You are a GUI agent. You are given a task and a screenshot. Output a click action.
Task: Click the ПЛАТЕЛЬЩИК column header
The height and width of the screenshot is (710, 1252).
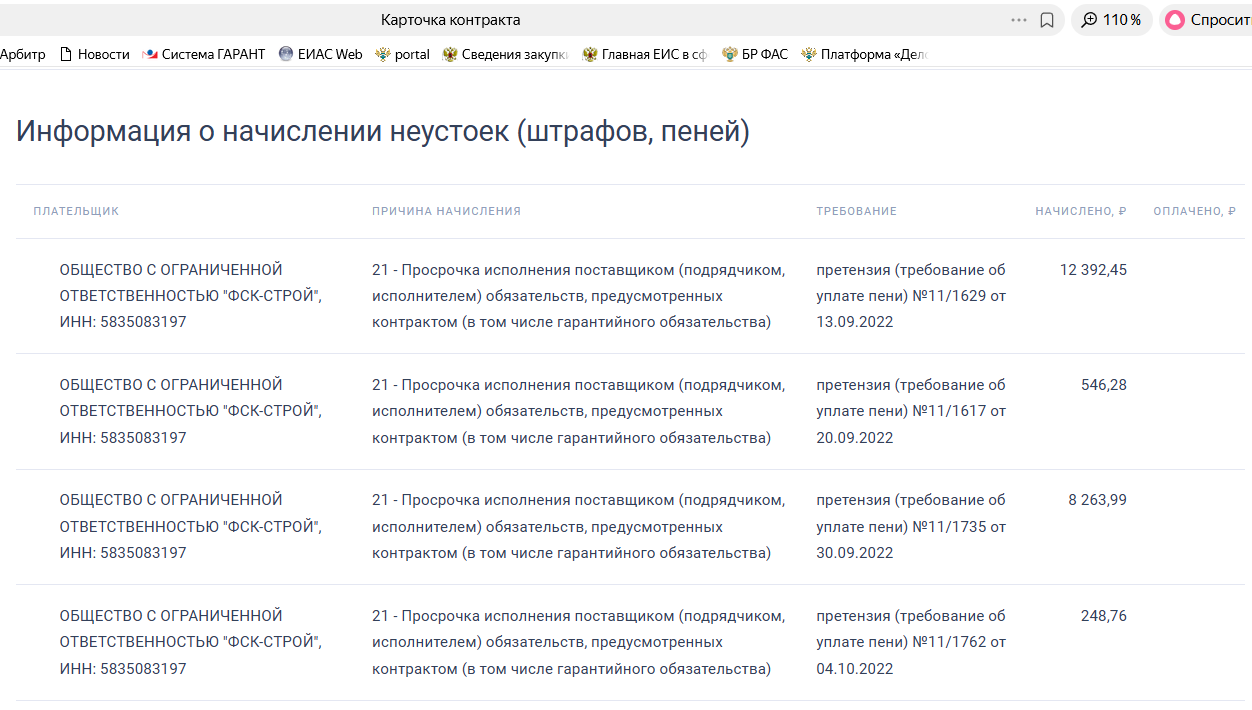76,211
